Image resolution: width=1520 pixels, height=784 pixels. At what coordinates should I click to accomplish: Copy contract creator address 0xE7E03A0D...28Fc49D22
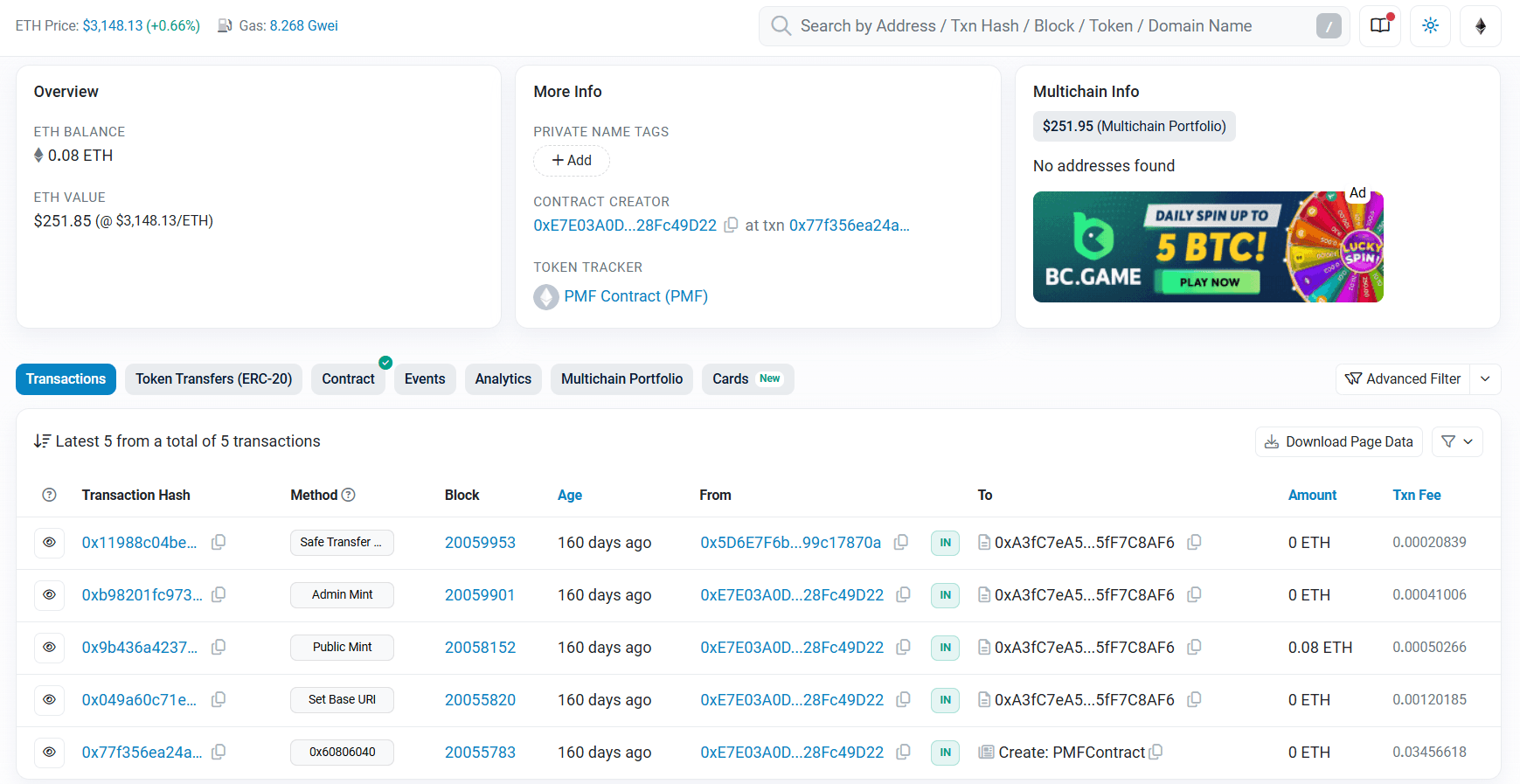(x=731, y=225)
